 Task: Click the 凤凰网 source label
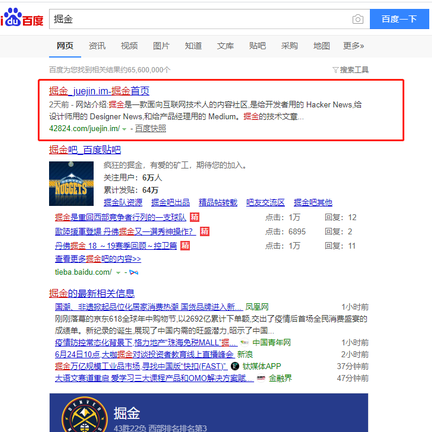257,307
